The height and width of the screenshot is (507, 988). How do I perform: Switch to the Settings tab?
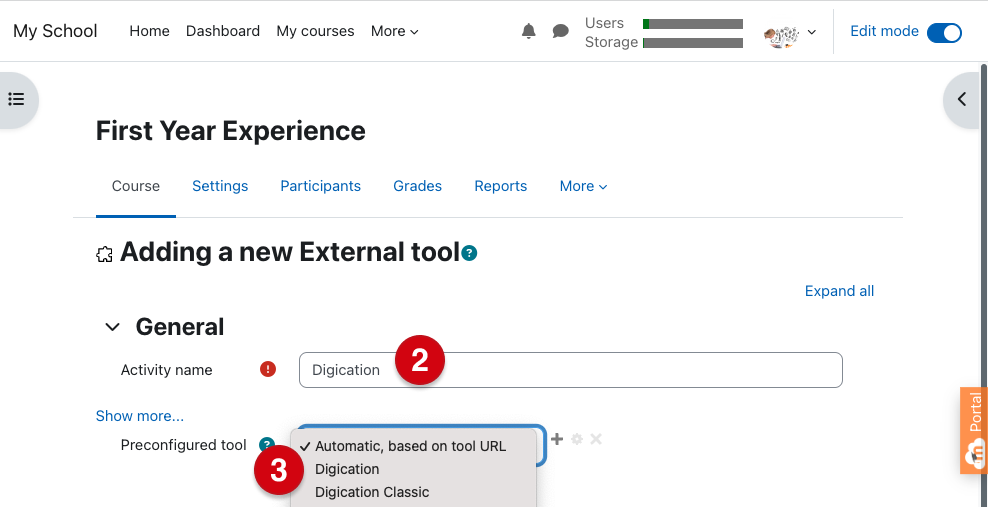(220, 186)
